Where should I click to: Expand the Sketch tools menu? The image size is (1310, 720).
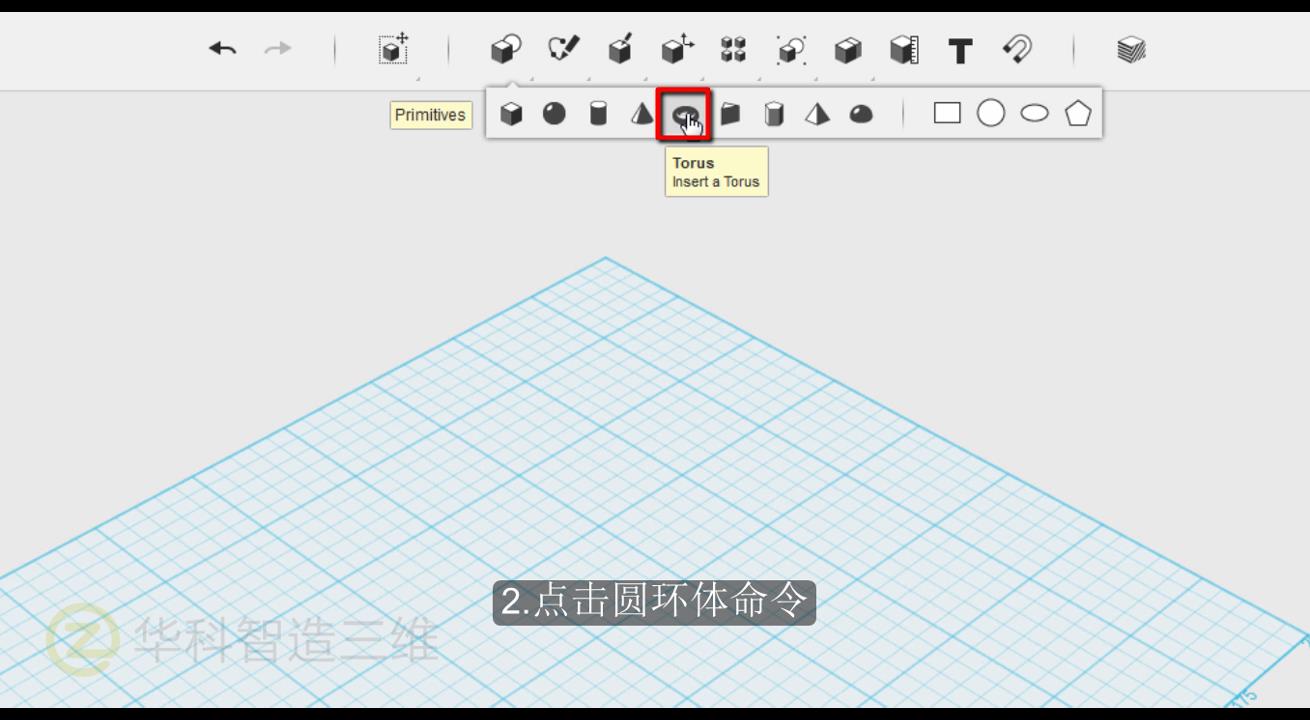pos(563,50)
